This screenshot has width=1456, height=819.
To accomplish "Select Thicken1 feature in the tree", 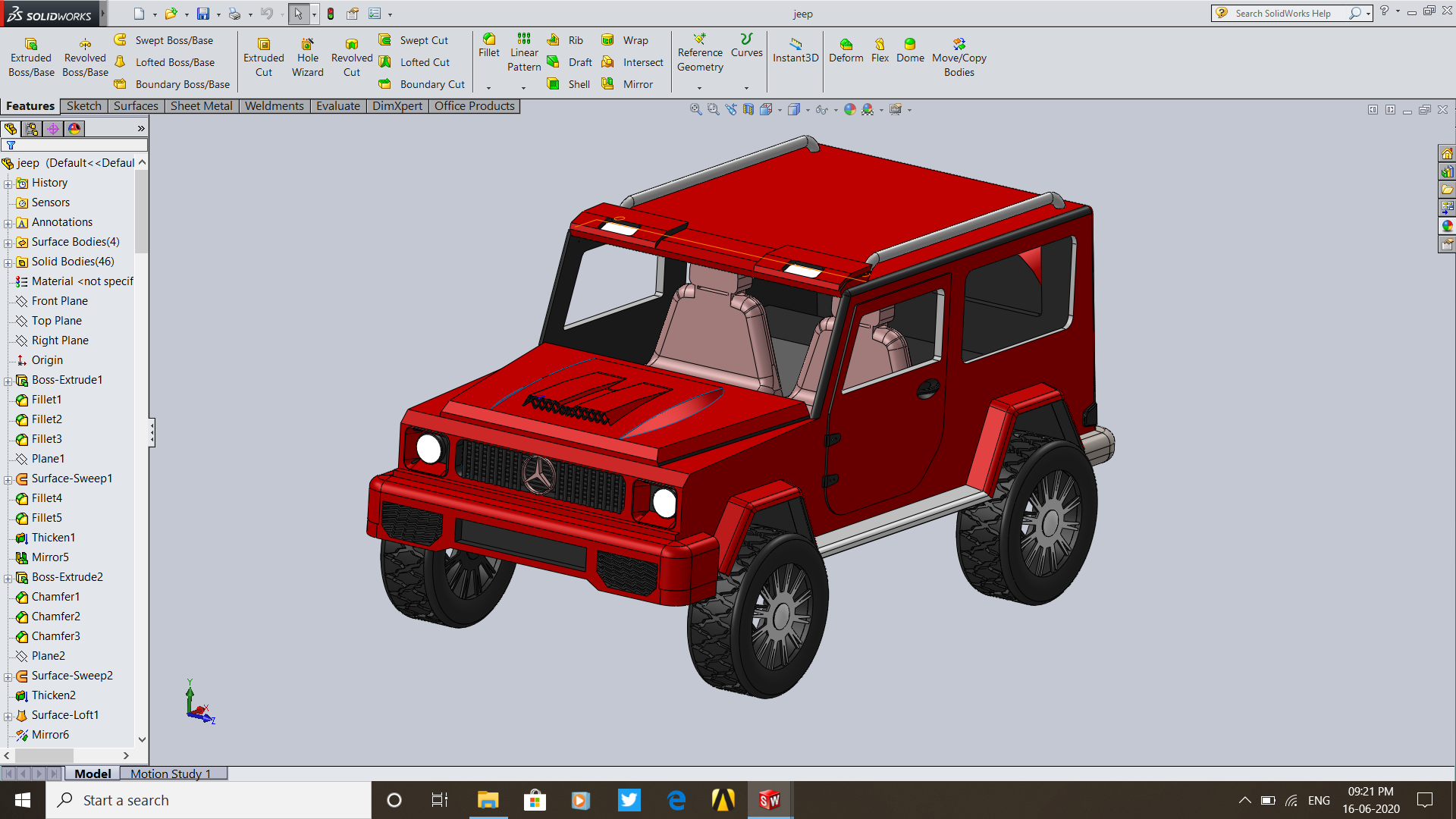I will pos(45,538).
